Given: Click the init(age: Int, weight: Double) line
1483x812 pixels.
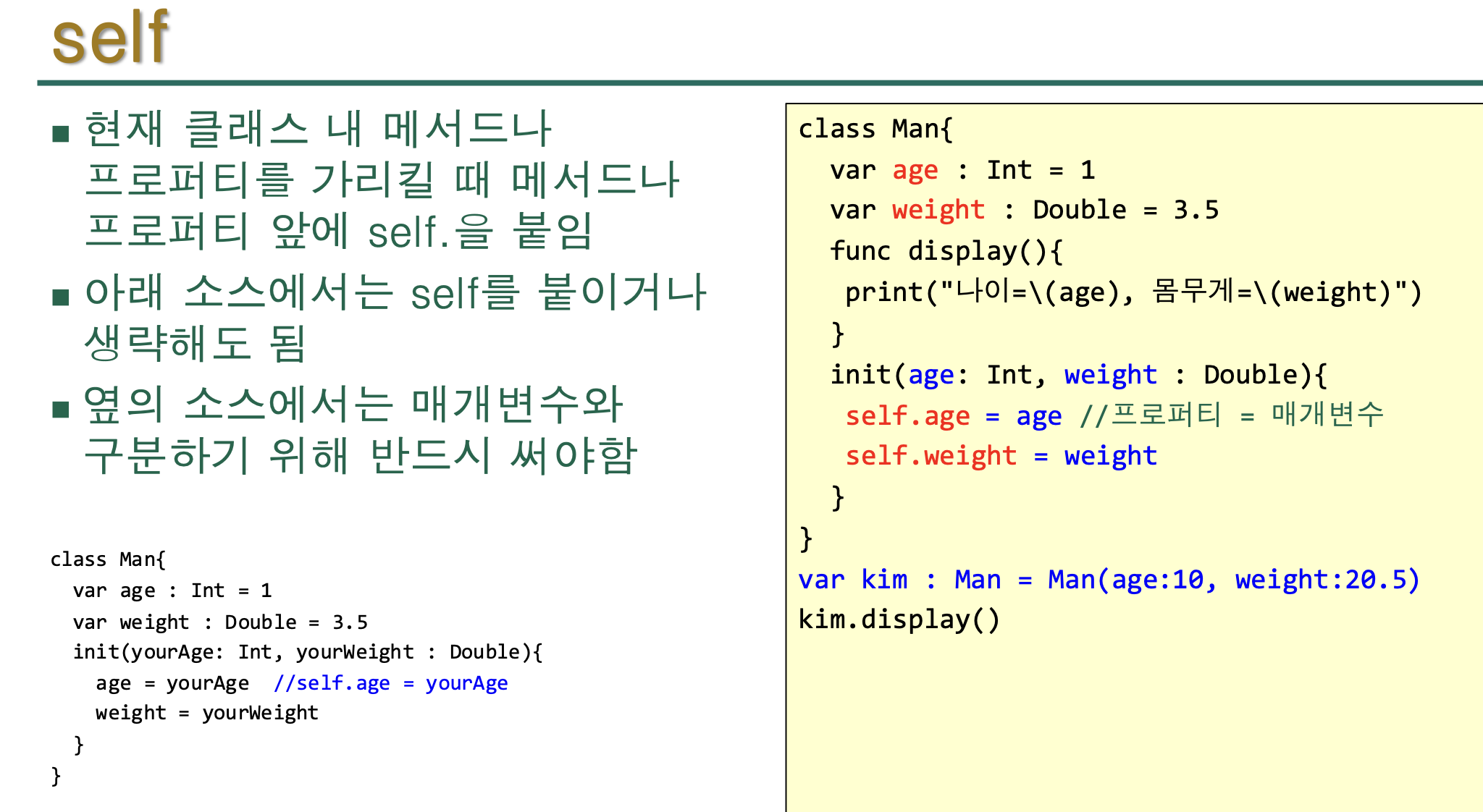Looking at the screenshot, I should [x=1078, y=375].
